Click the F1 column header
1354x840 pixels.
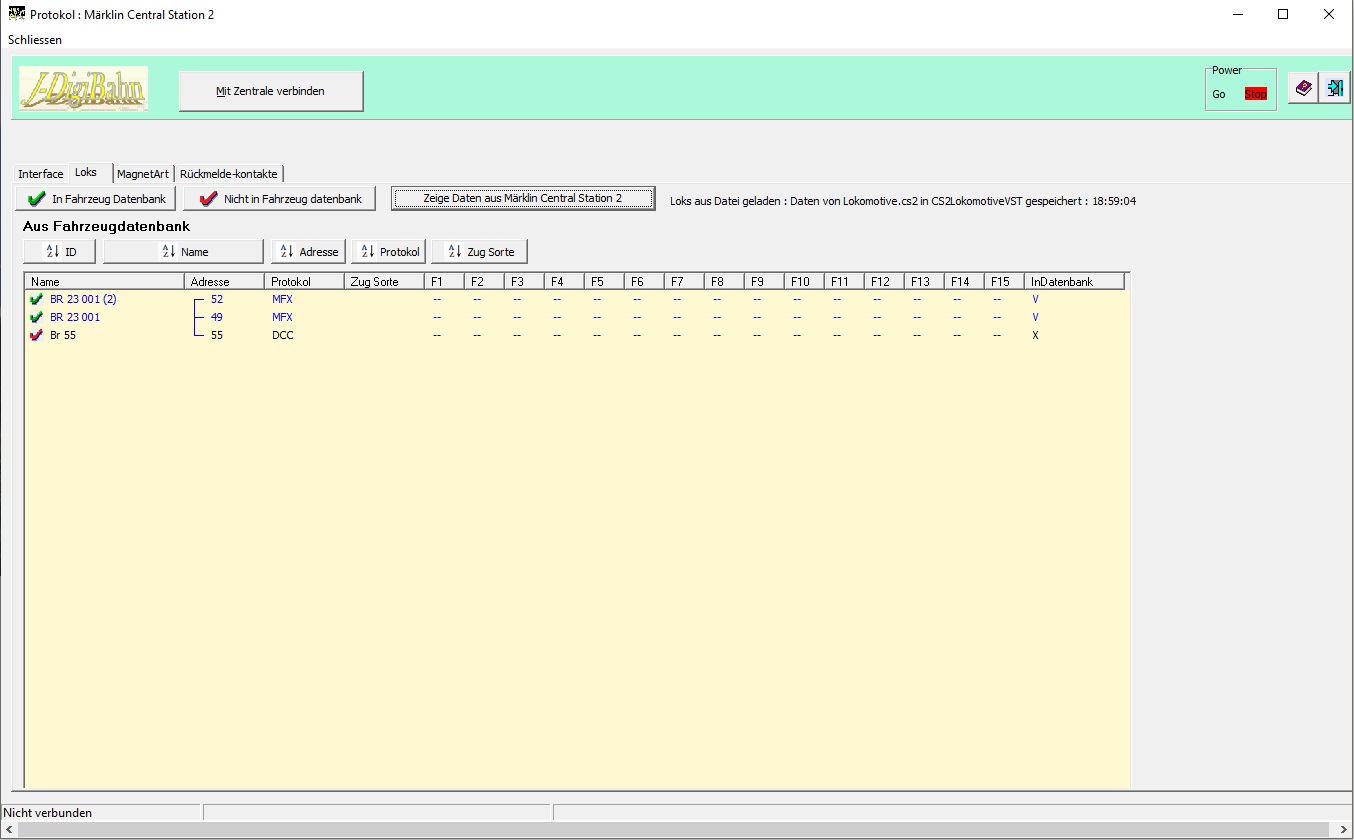click(445, 282)
